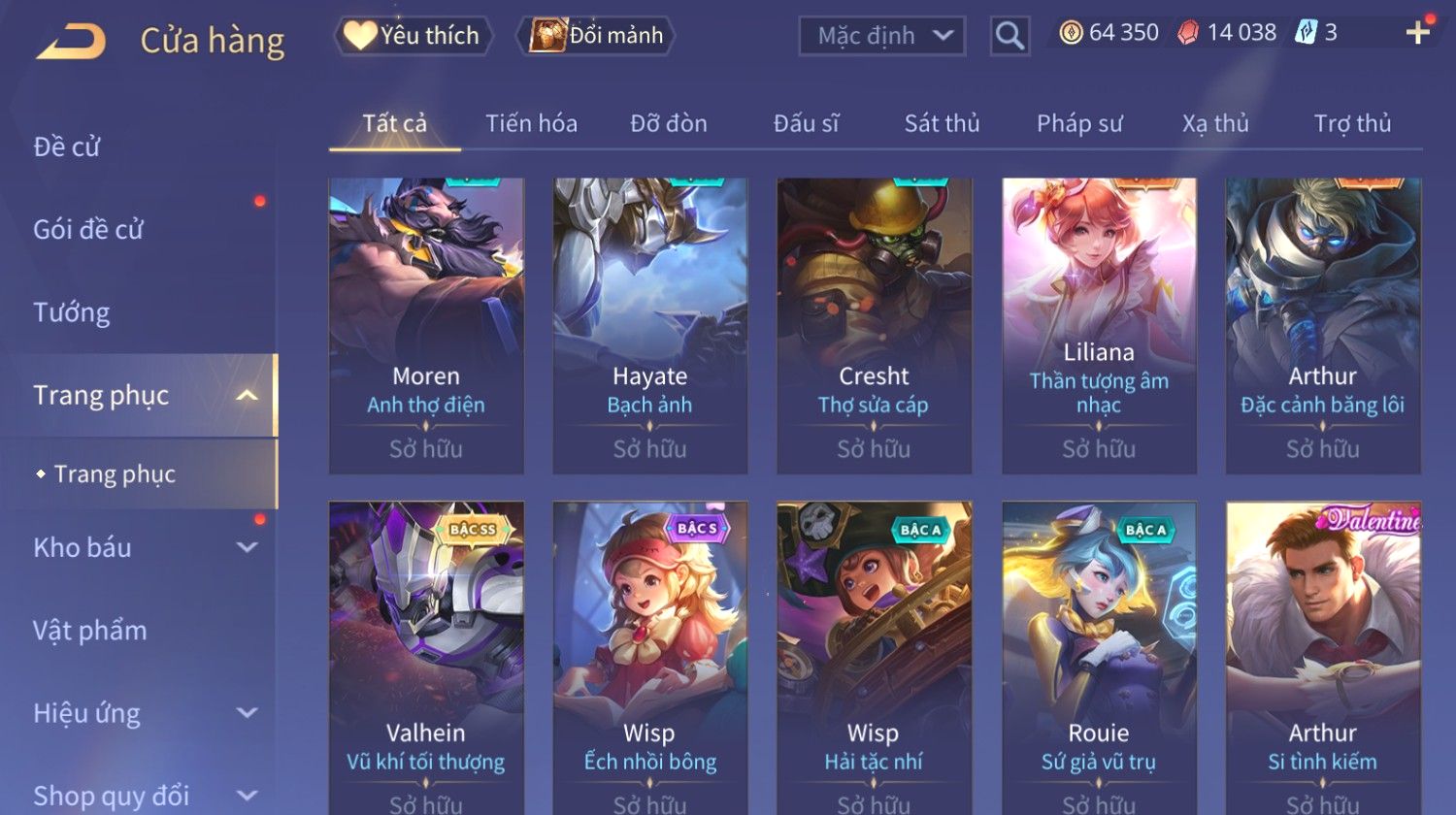The width and height of the screenshot is (1456, 815).
Task: Select Valhein Vũ khí tối thượng skin card
Action: [426, 658]
